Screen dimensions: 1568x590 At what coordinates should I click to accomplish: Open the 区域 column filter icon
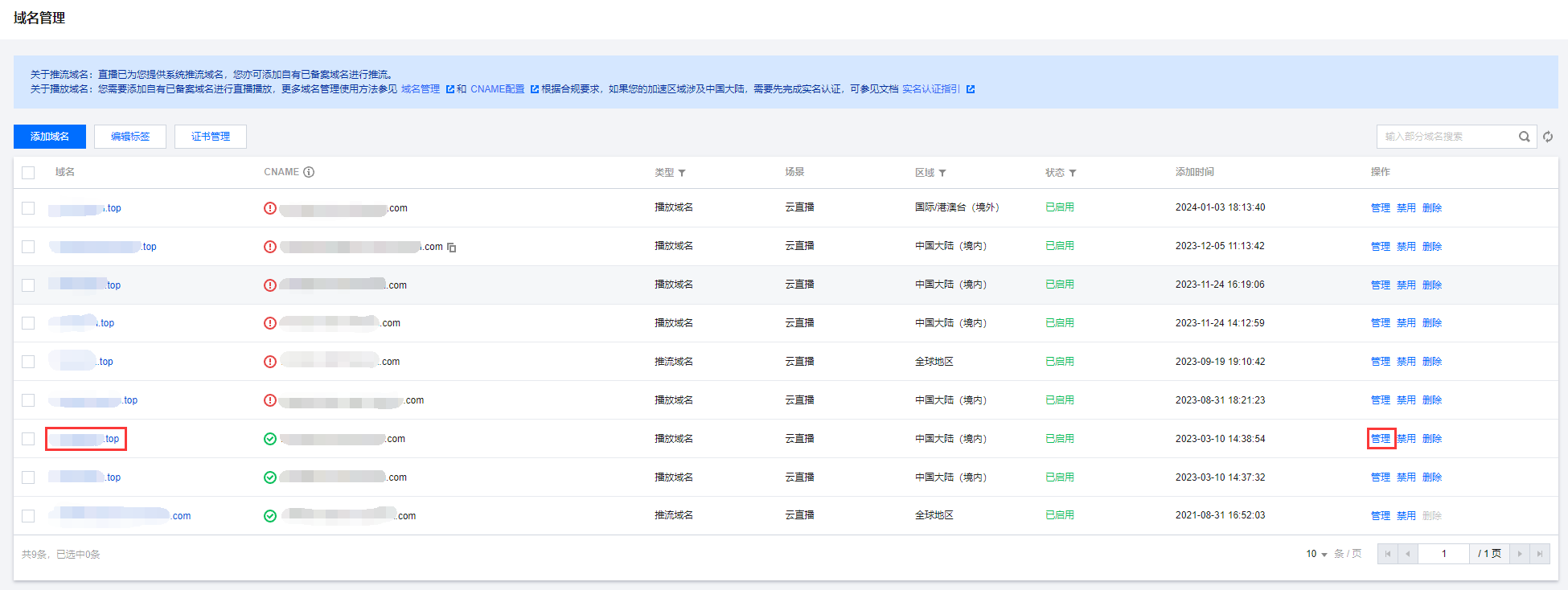[942, 173]
